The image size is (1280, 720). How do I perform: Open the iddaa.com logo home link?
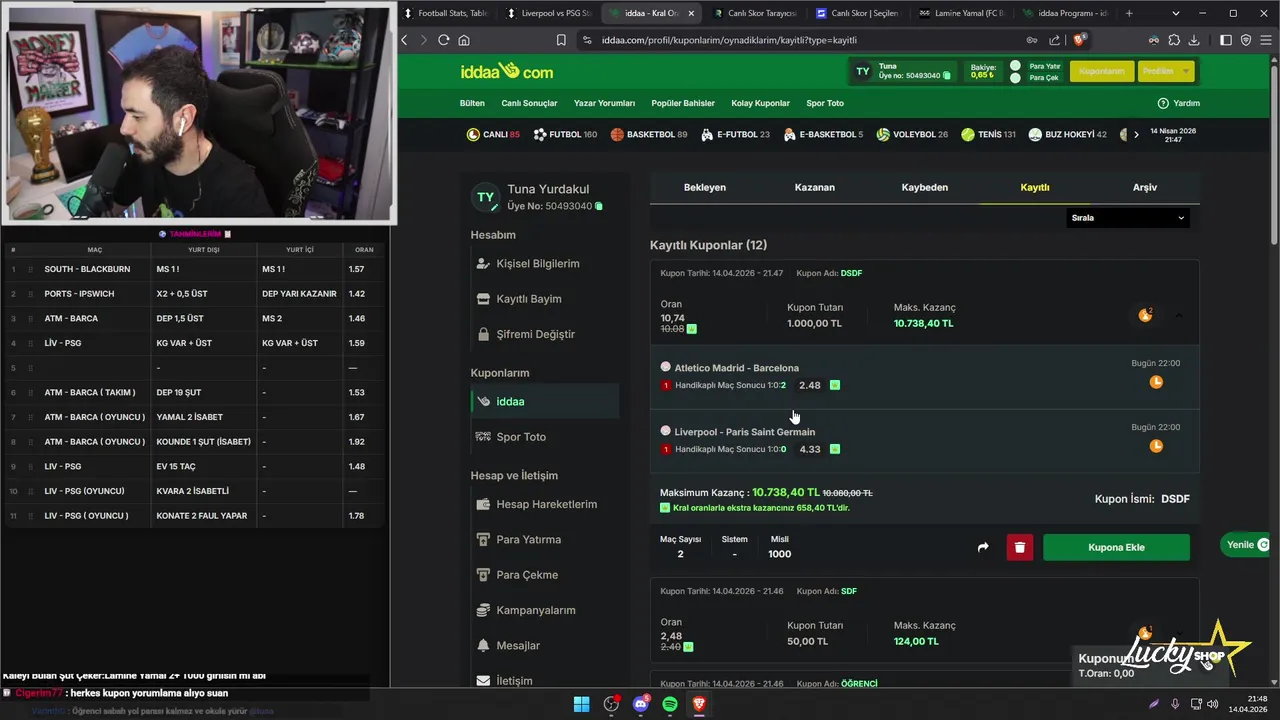tap(506, 71)
